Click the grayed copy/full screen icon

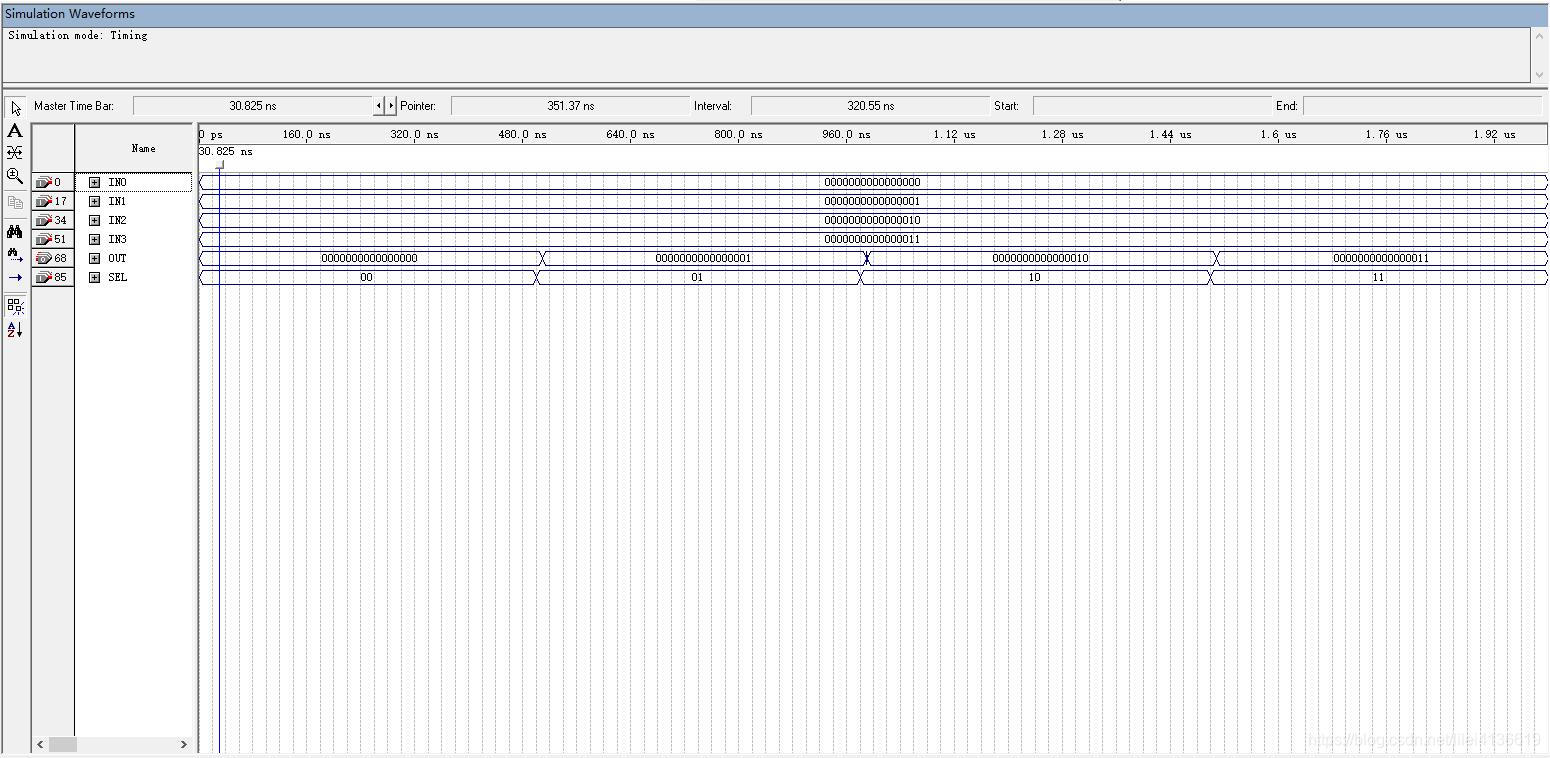15,202
